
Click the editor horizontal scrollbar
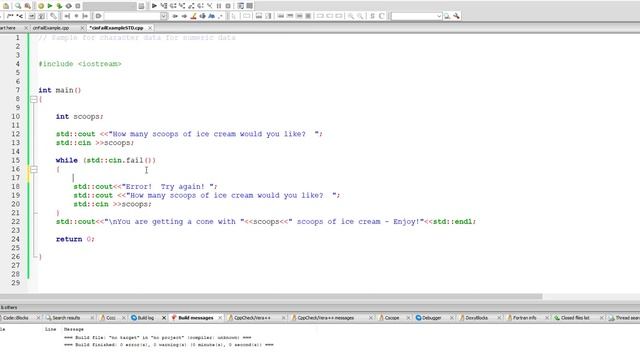point(271,297)
